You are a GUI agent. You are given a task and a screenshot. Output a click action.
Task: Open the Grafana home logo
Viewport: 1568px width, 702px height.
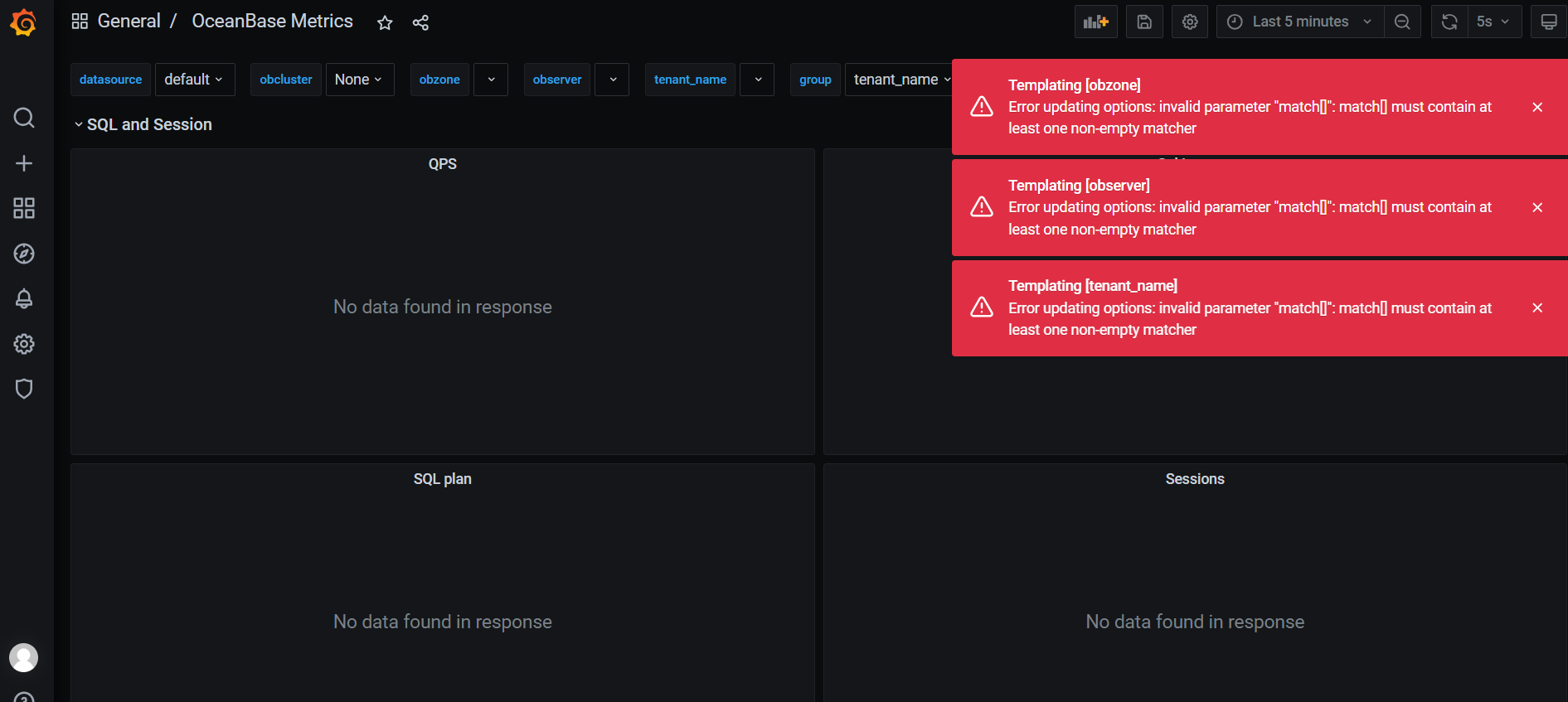click(23, 22)
